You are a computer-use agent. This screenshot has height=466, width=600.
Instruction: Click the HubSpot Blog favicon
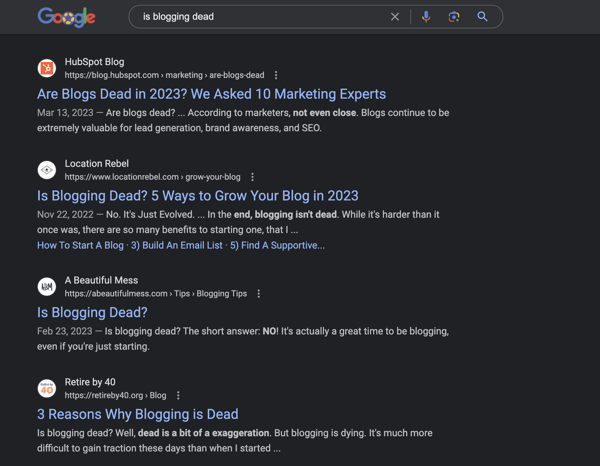point(47,68)
